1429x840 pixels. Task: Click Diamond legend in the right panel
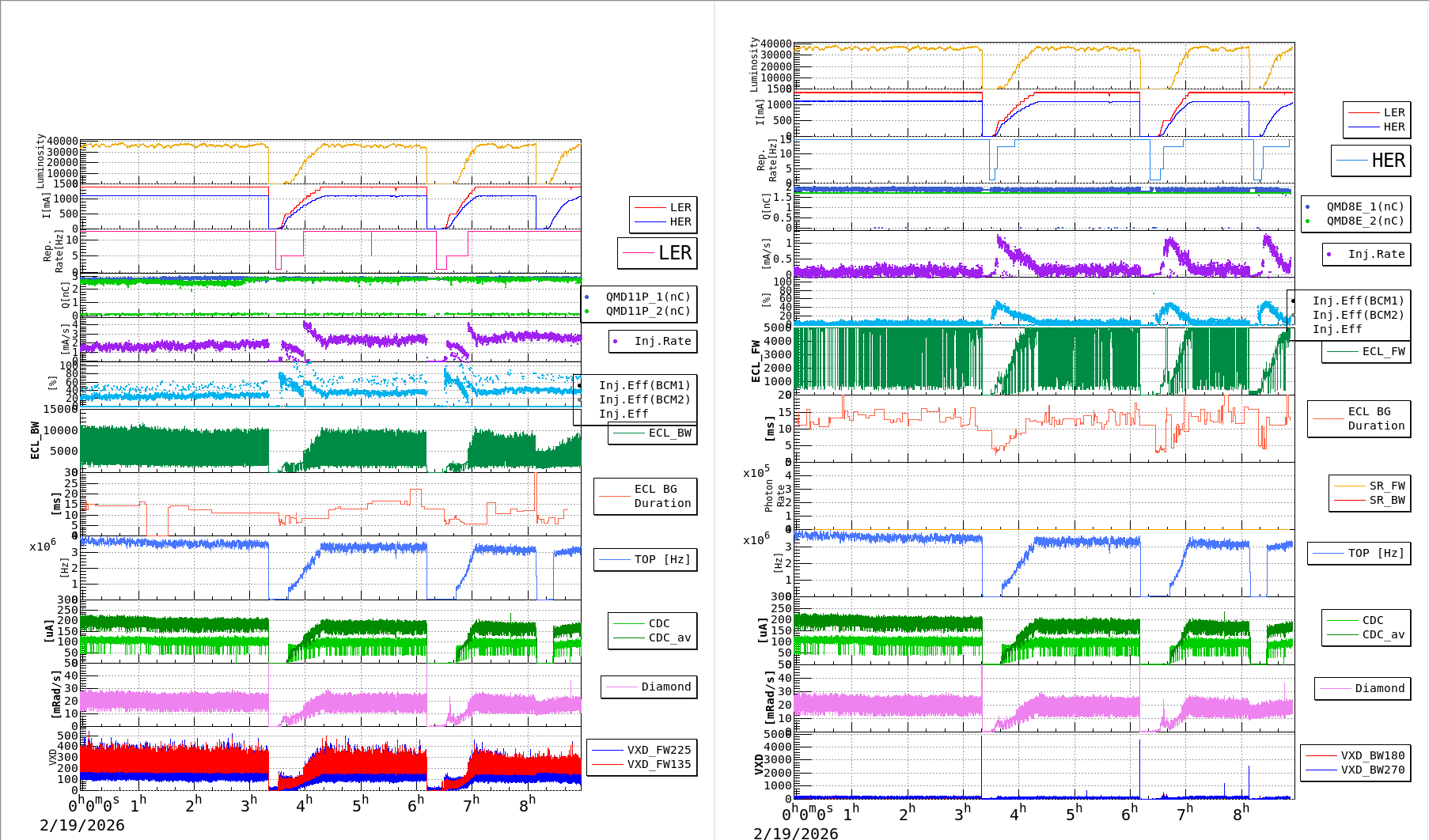point(1362,688)
